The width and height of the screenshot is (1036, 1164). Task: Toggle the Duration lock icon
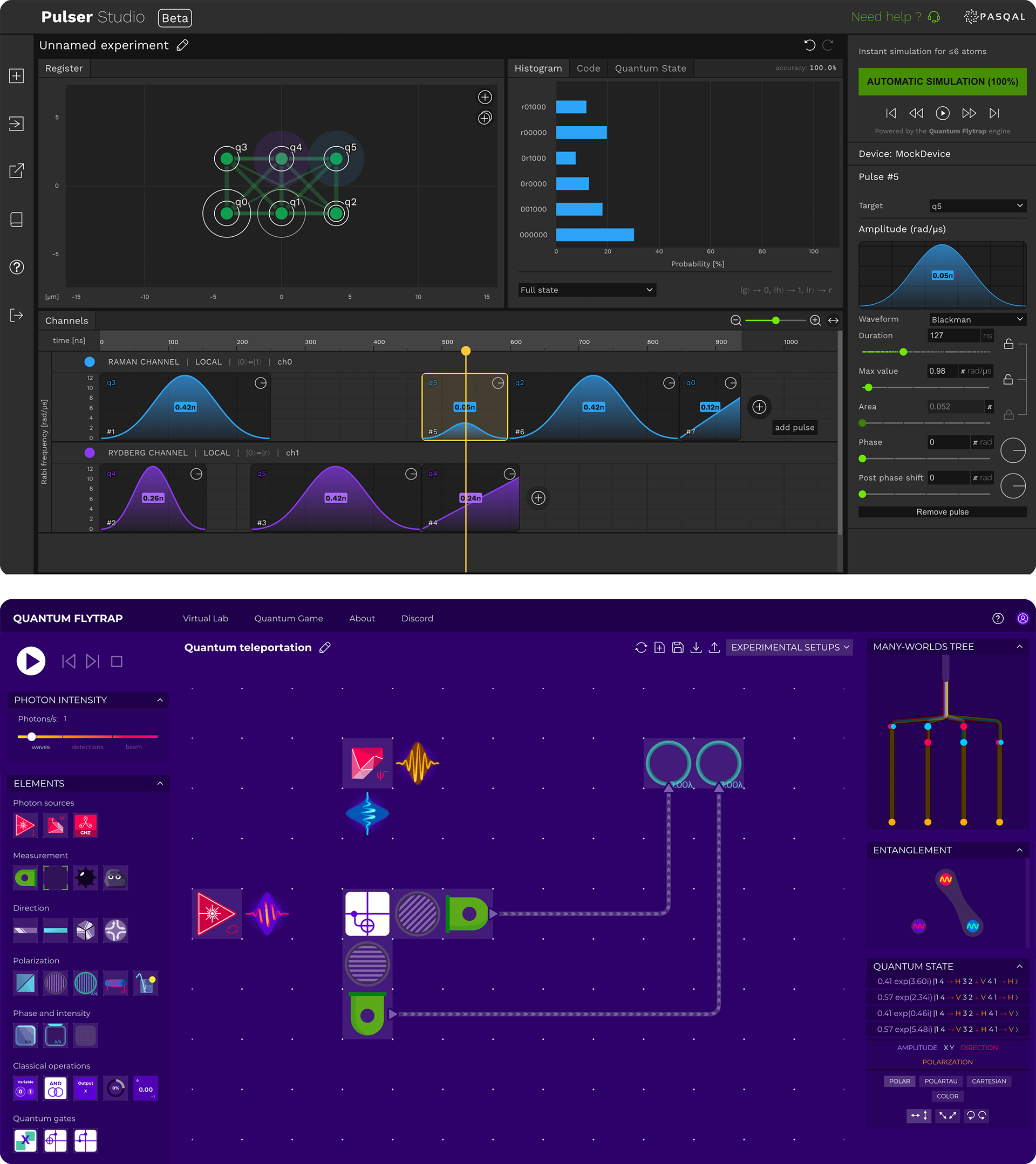tap(1008, 344)
